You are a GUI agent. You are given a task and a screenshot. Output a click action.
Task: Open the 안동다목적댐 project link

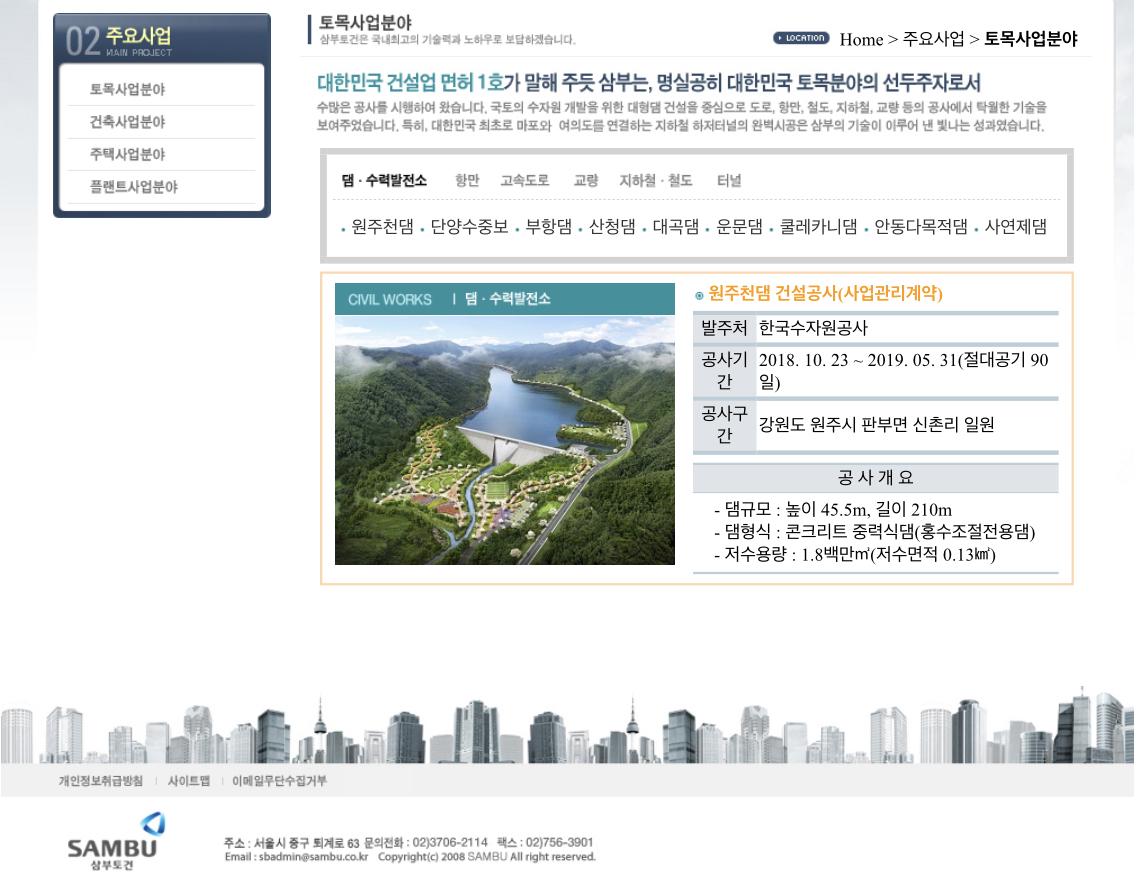(x=921, y=227)
